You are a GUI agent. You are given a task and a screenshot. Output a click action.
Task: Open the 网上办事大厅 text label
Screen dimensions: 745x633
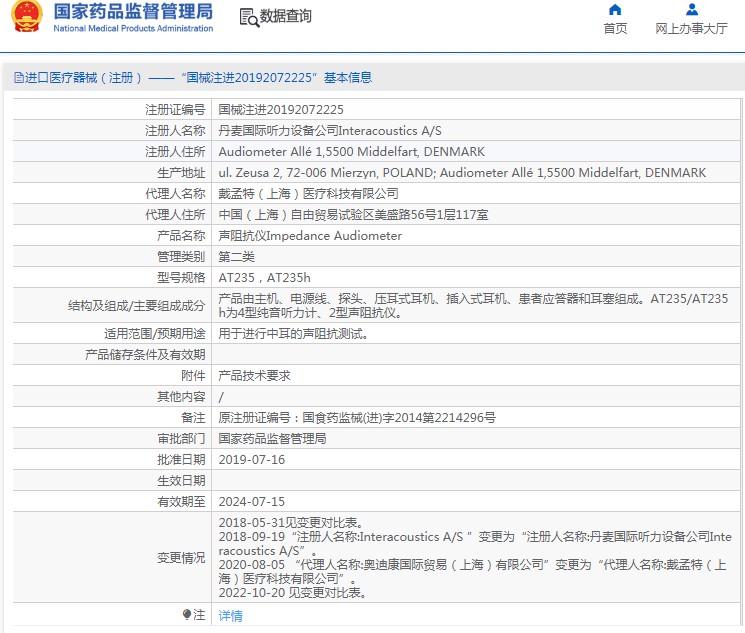click(691, 29)
